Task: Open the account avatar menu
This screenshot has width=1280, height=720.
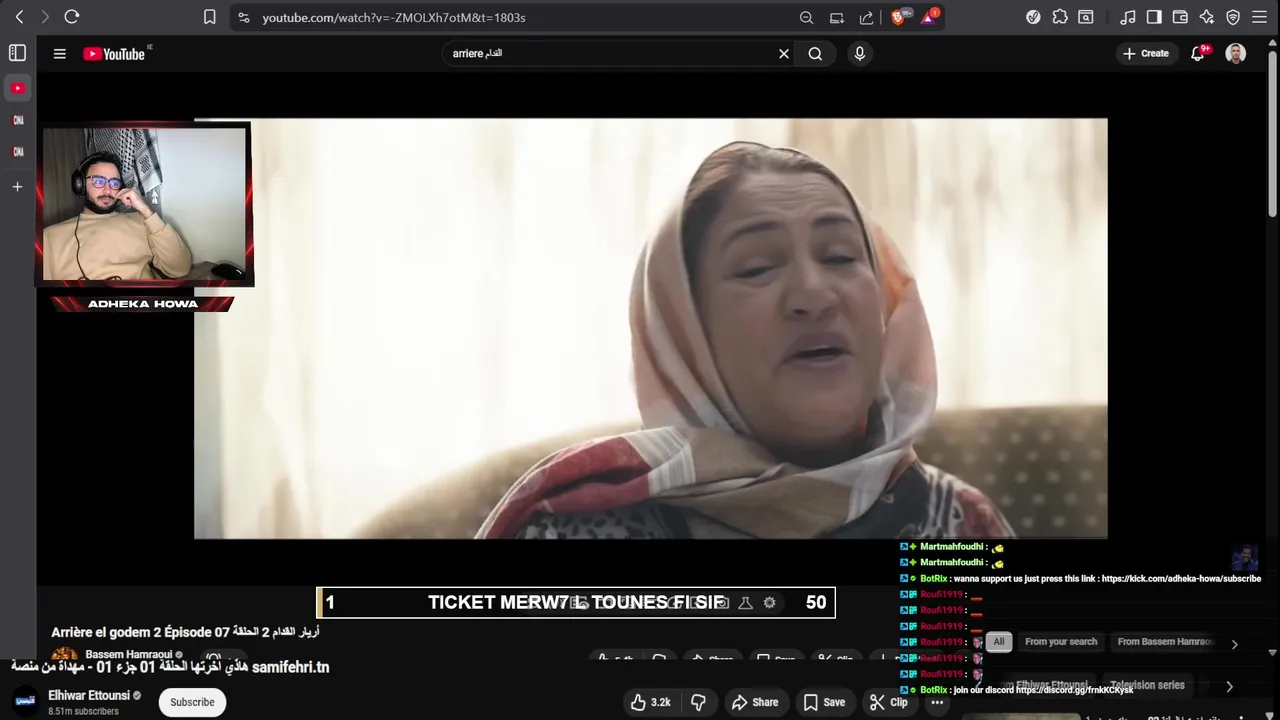Action: (1236, 54)
